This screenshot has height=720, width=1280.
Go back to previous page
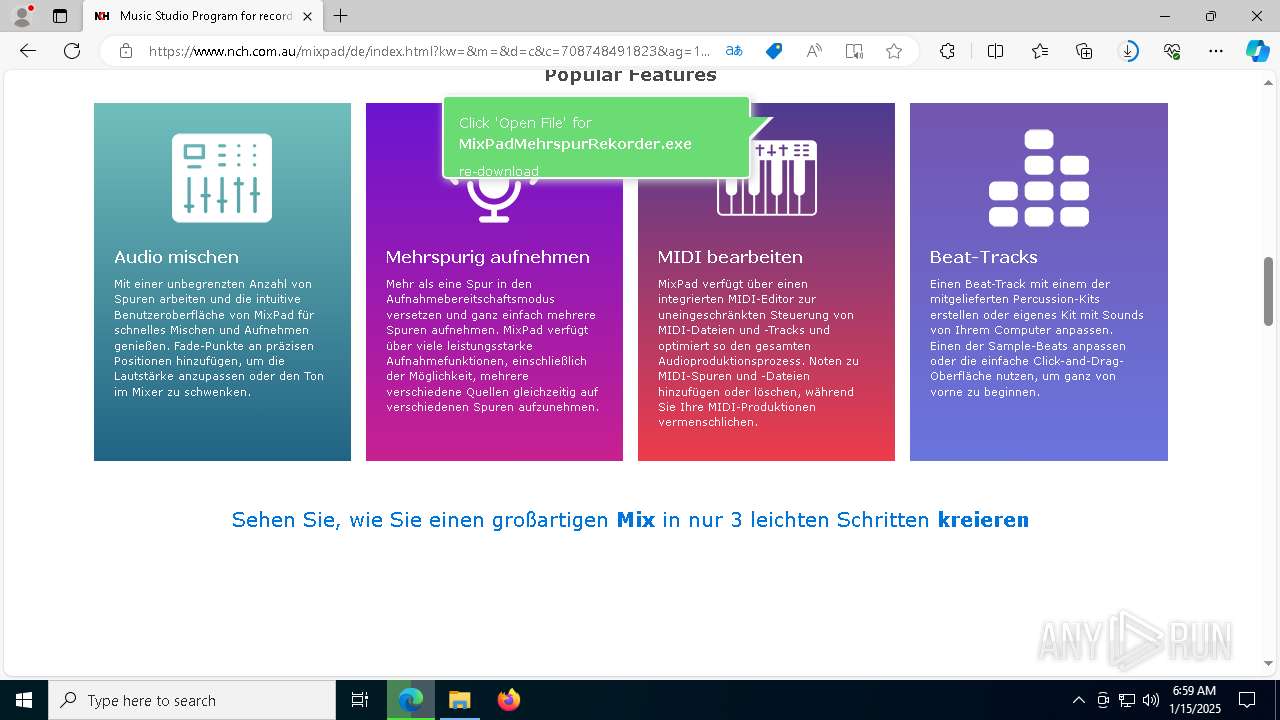pos(28,51)
